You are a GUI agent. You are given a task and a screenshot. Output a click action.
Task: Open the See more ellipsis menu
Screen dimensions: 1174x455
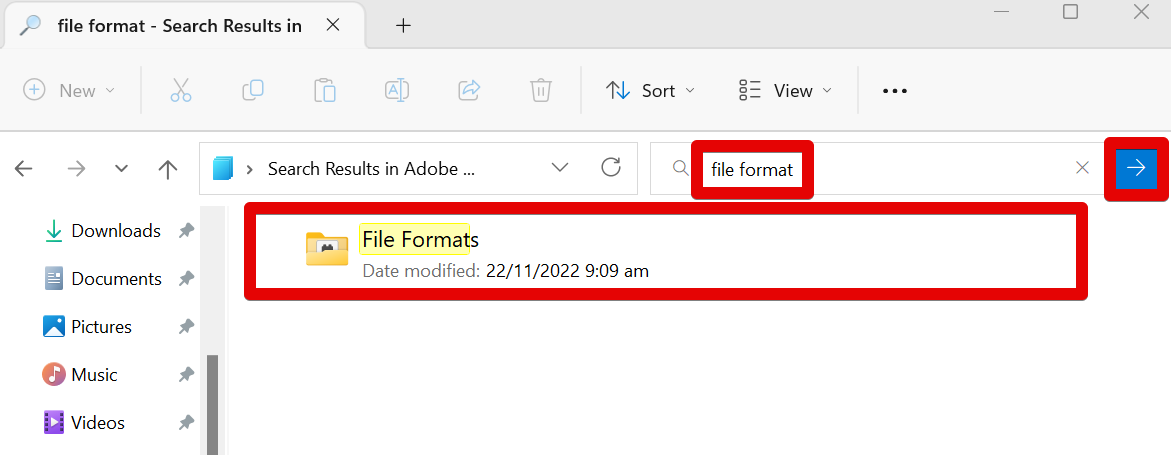point(894,90)
